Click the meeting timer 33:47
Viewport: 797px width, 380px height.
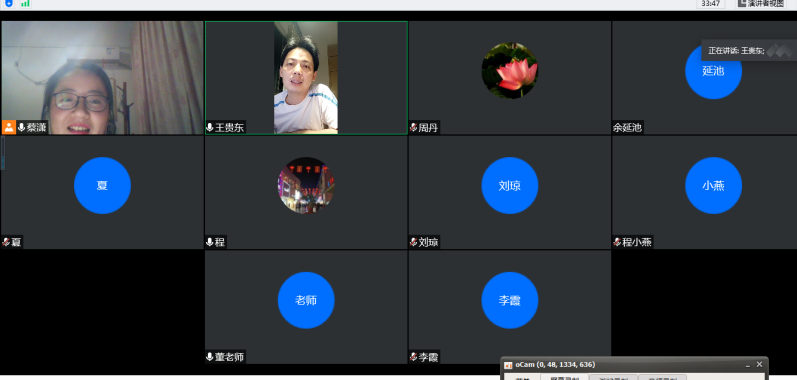[x=711, y=4]
